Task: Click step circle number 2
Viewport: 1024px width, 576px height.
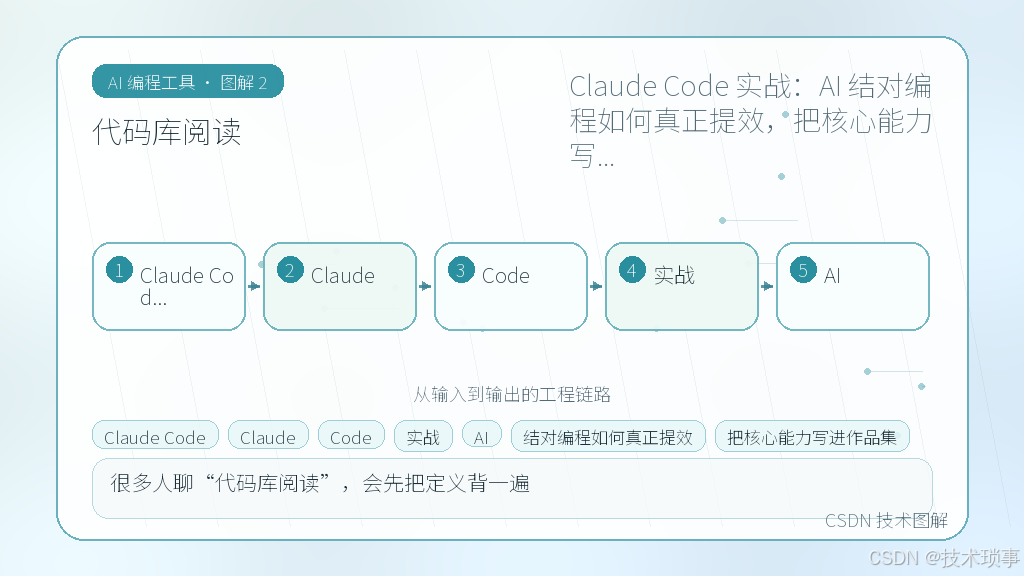Action: pyautogui.click(x=290, y=270)
